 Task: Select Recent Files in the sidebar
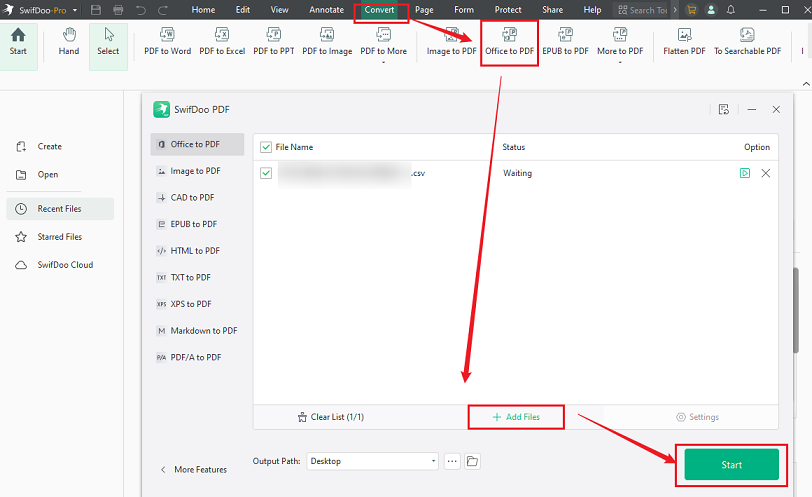click(60, 209)
